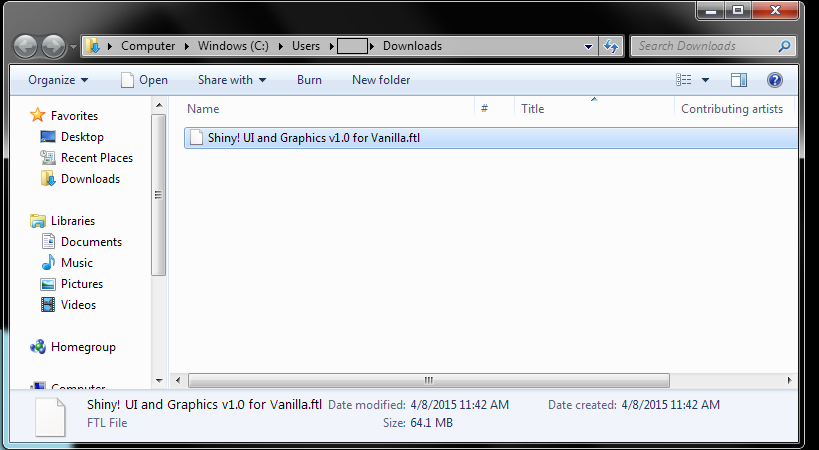The width and height of the screenshot is (819, 450).
Task: Click the Burn toolbar button
Action: (309, 80)
